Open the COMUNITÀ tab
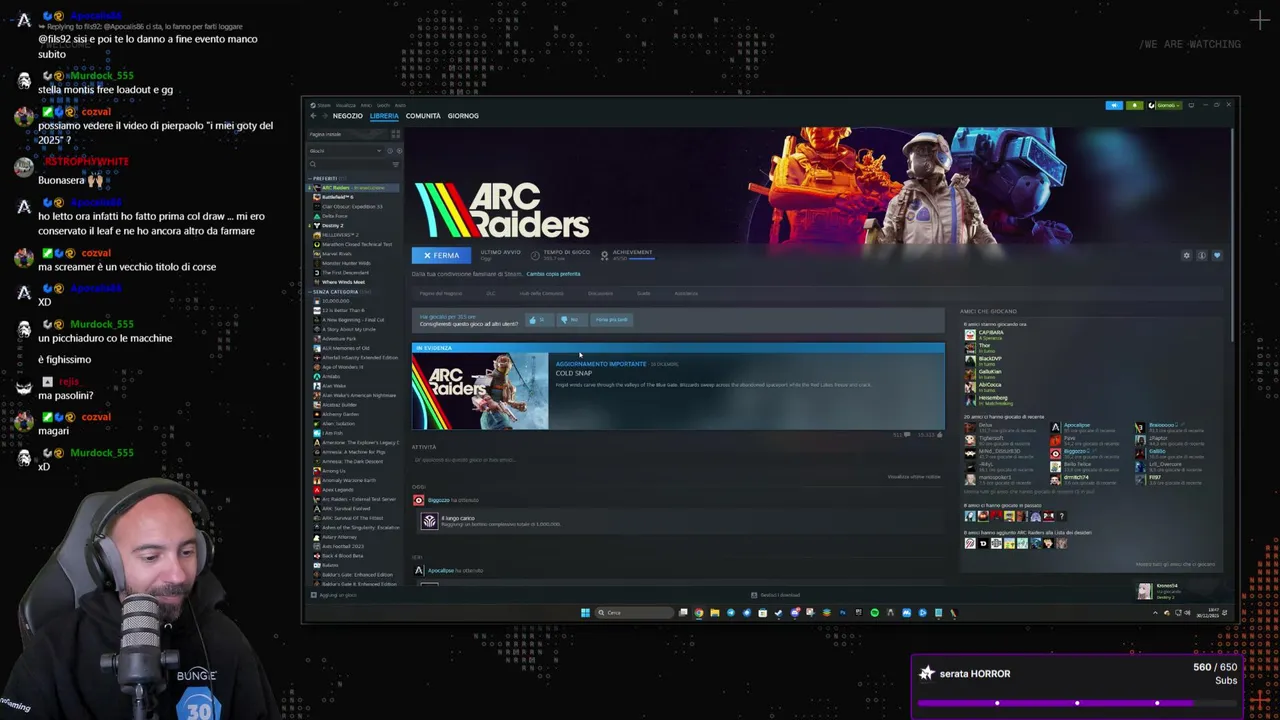This screenshot has width=1280, height=720. 423,116
